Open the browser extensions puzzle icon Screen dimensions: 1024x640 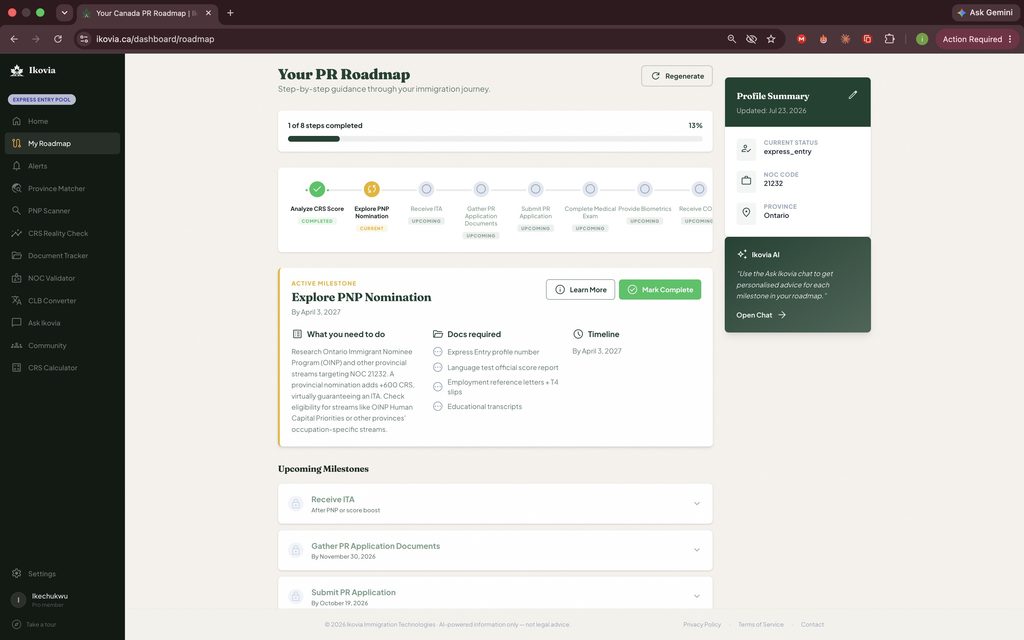[x=889, y=39]
